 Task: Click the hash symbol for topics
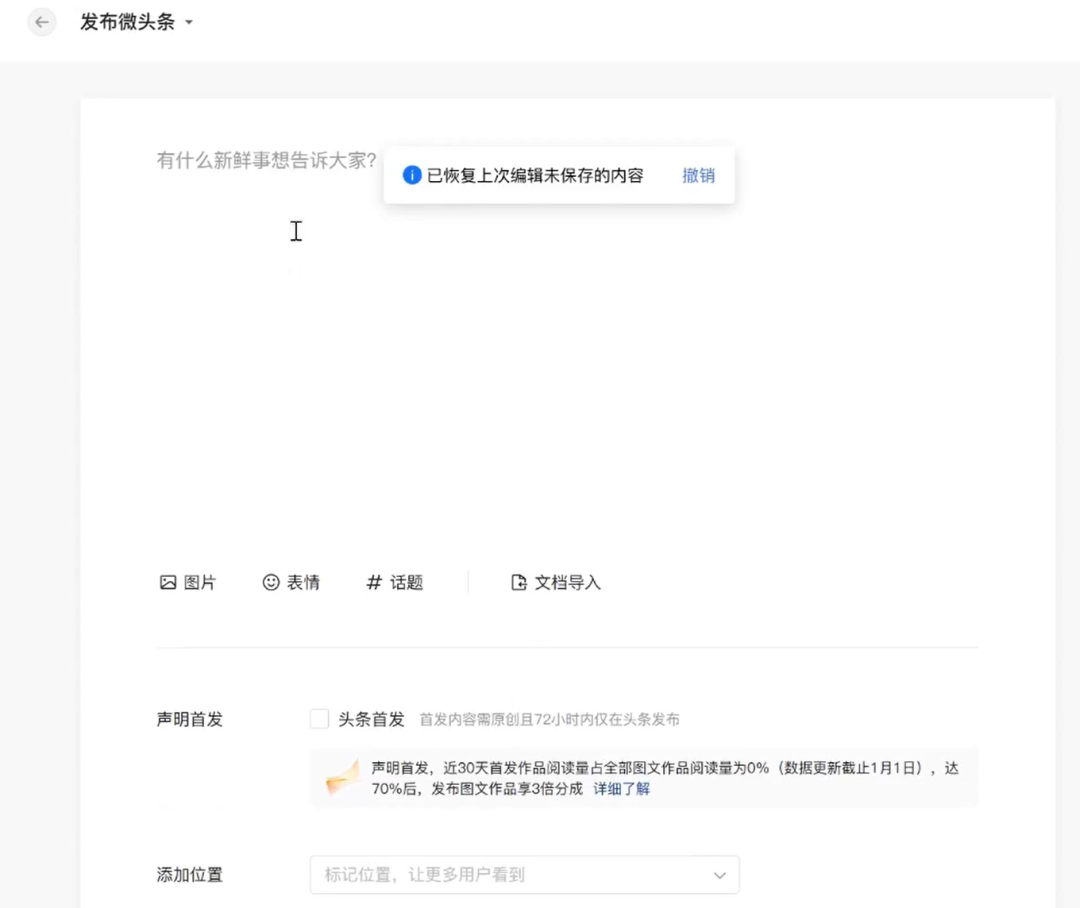click(x=374, y=582)
